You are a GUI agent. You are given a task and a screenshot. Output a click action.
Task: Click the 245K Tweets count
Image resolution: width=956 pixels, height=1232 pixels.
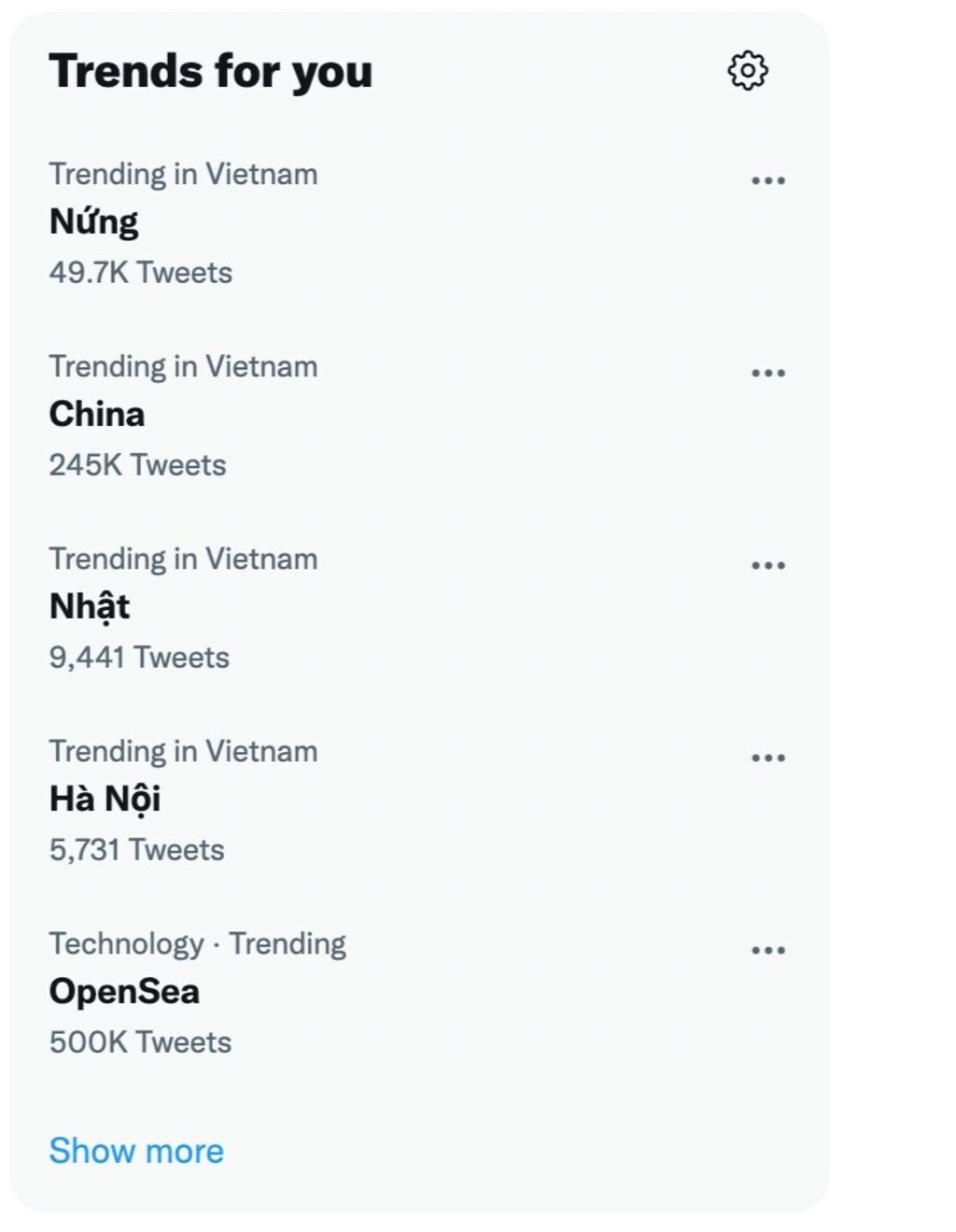pos(137,465)
